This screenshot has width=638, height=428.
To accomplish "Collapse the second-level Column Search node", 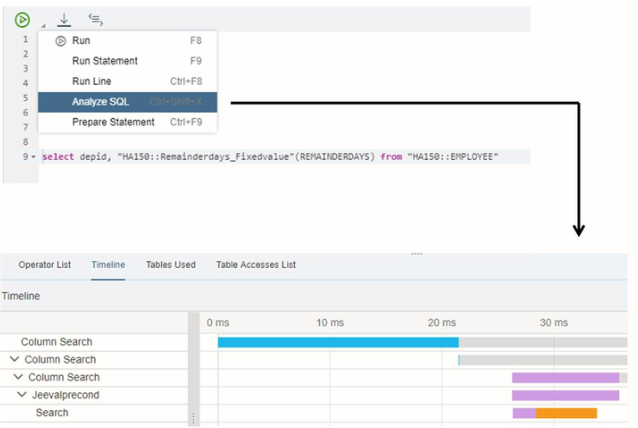I will click(x=14, y=359).
